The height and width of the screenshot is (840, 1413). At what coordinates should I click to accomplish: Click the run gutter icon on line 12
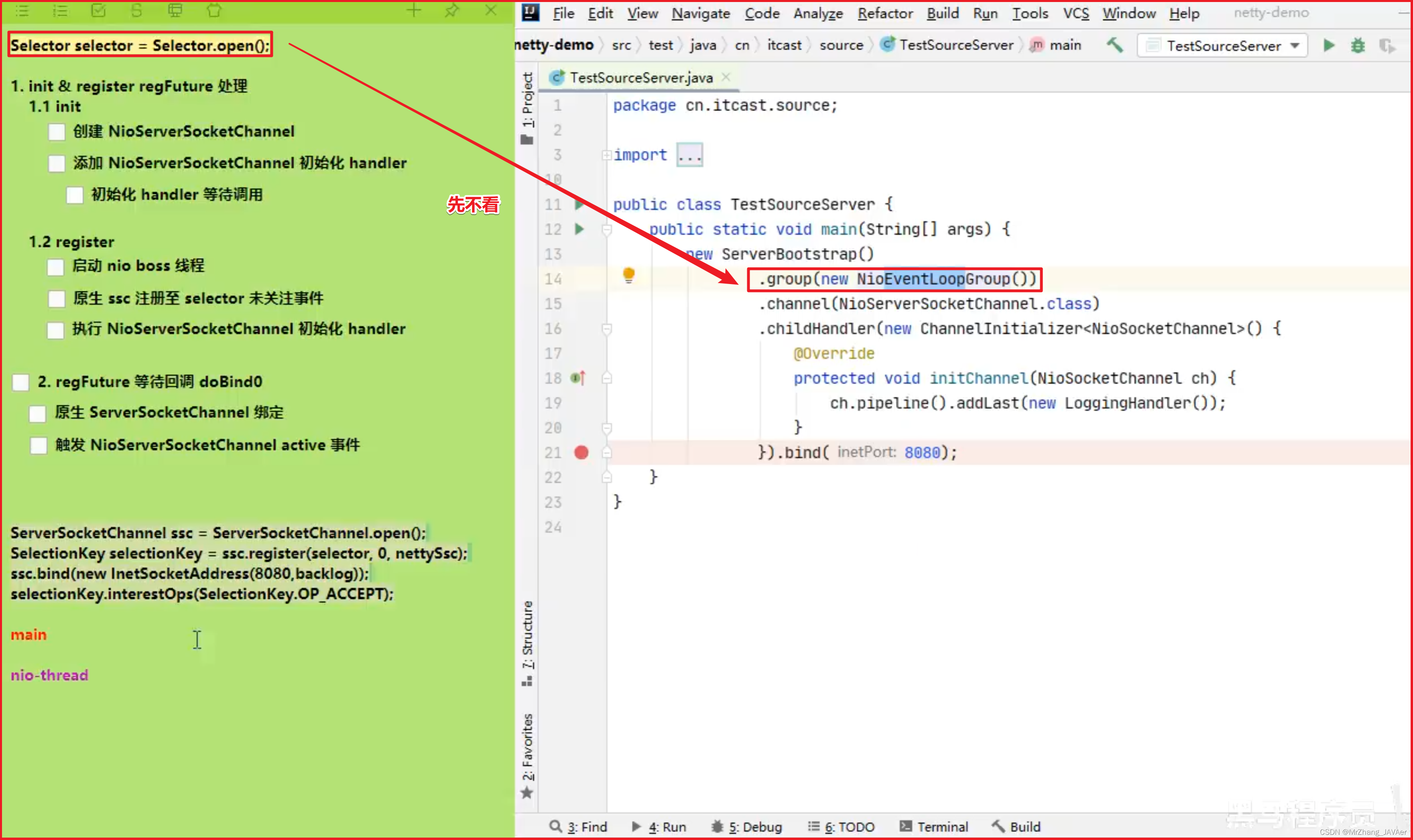click(579, 229)
